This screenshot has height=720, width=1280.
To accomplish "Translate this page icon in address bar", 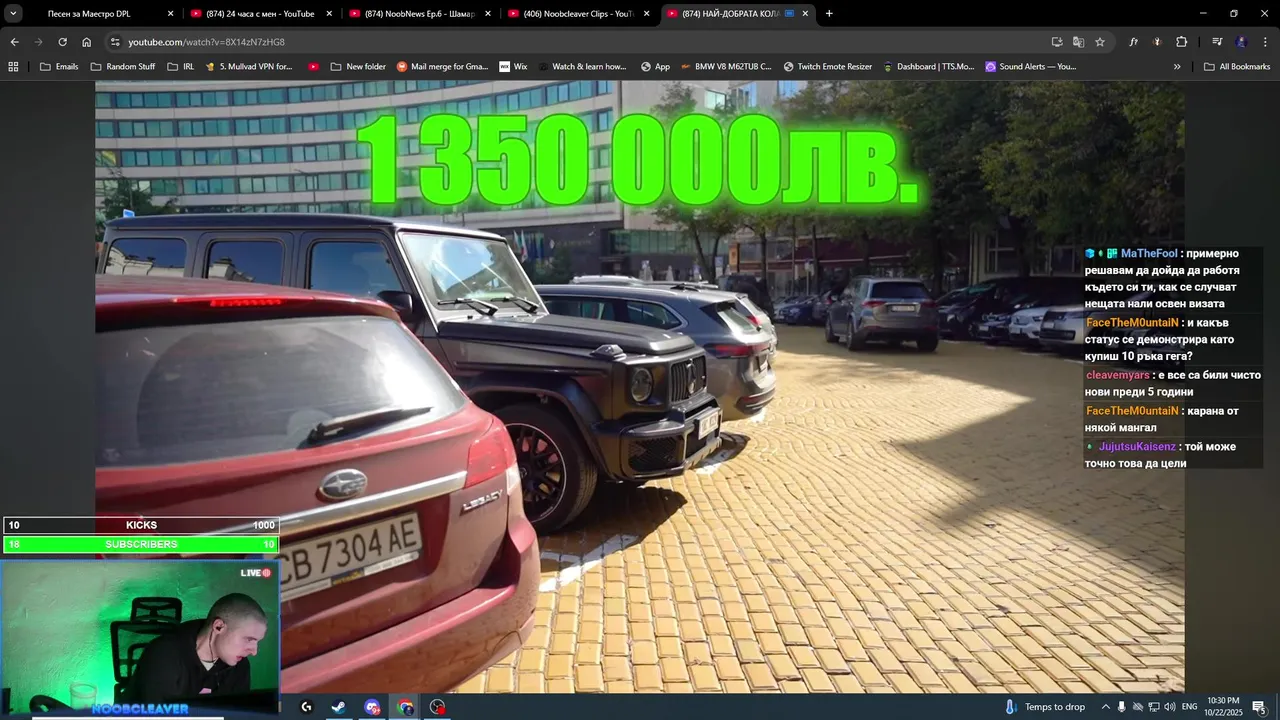I will click(1078, 42).
